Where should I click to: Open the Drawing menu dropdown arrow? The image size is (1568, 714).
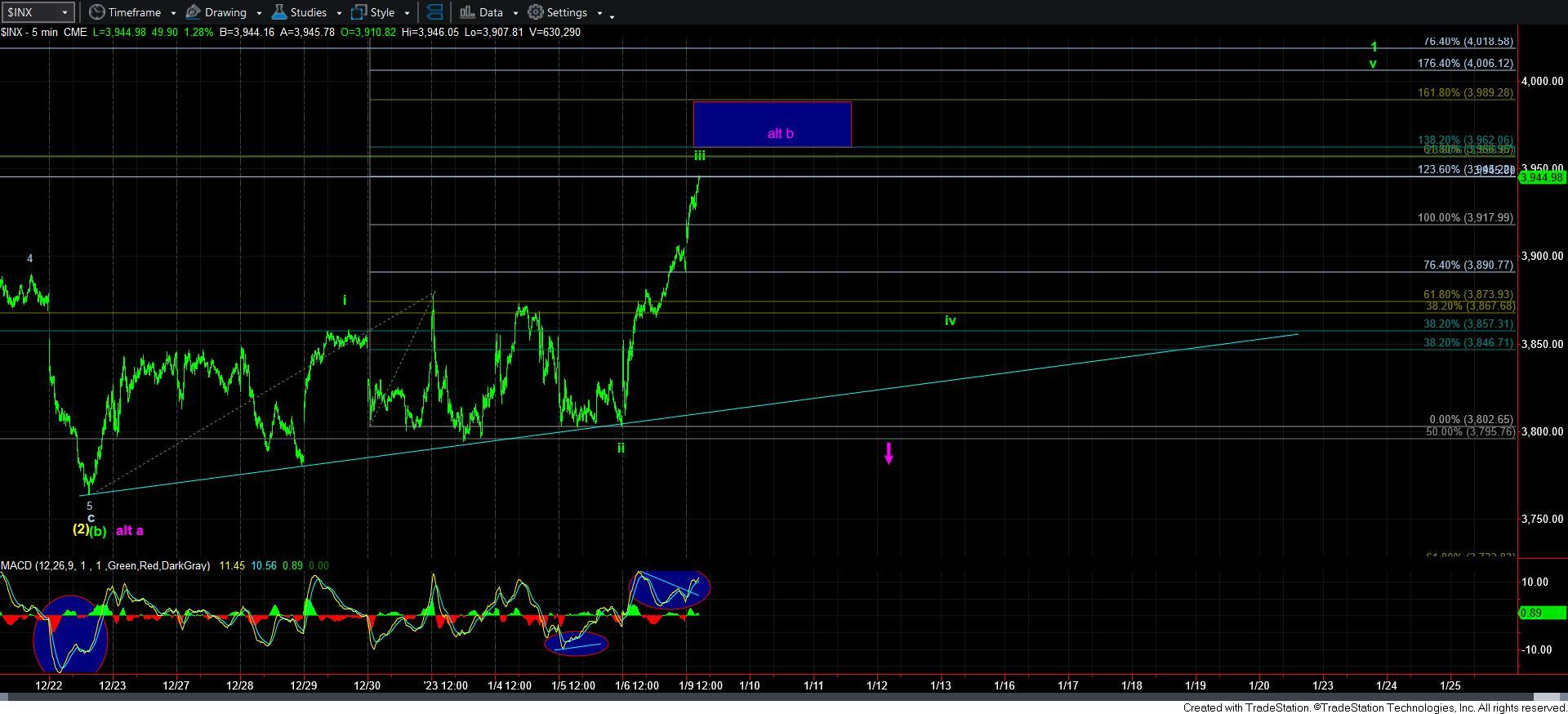pyautogui.click(x=258, y=13)
